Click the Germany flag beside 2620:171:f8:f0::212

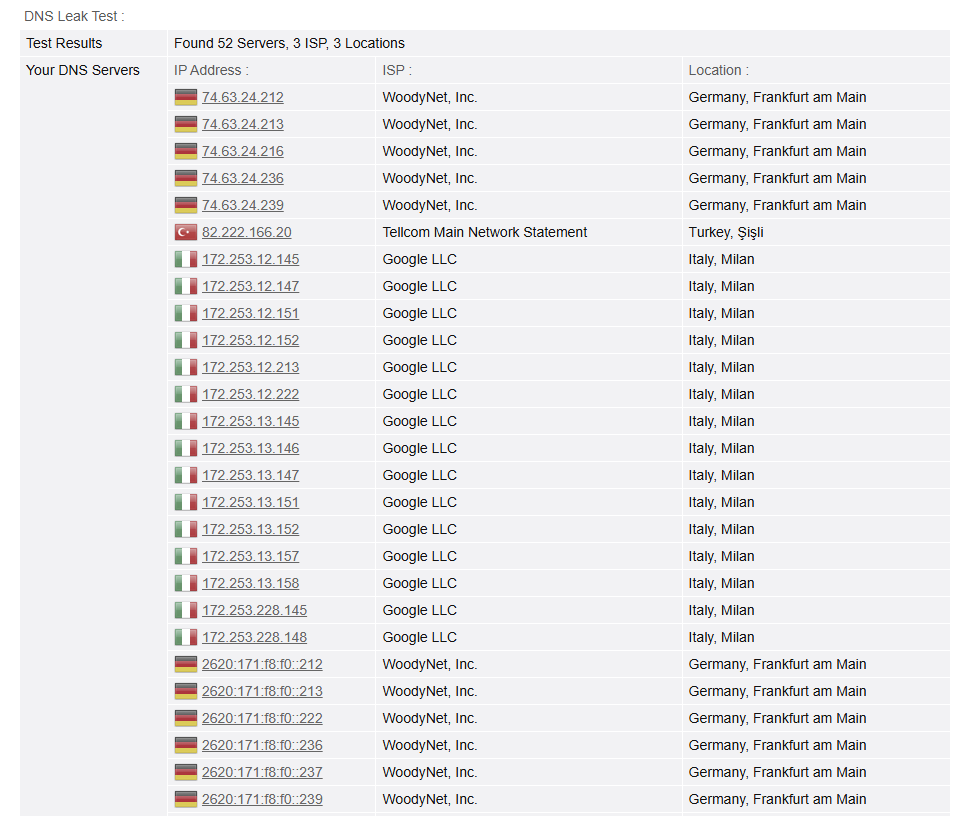tap(186, 665)
